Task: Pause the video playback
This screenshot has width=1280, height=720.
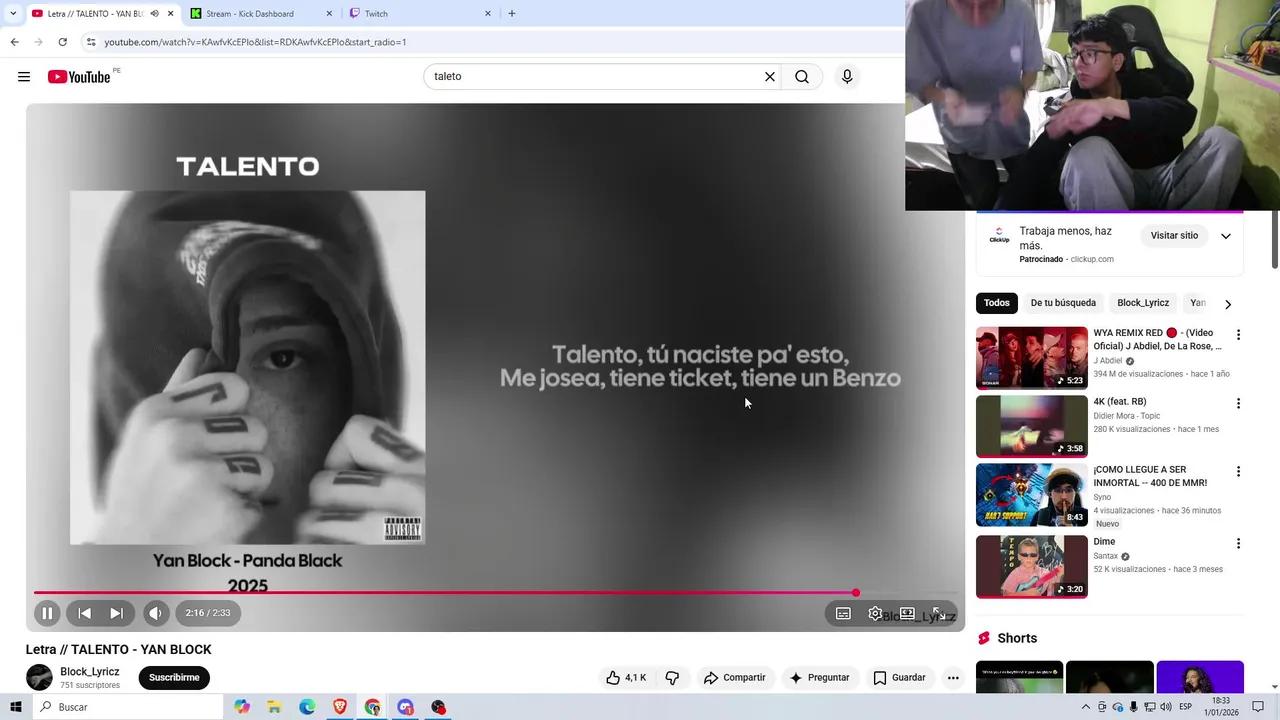Action: pyautogui.click(x=47, y=613)
